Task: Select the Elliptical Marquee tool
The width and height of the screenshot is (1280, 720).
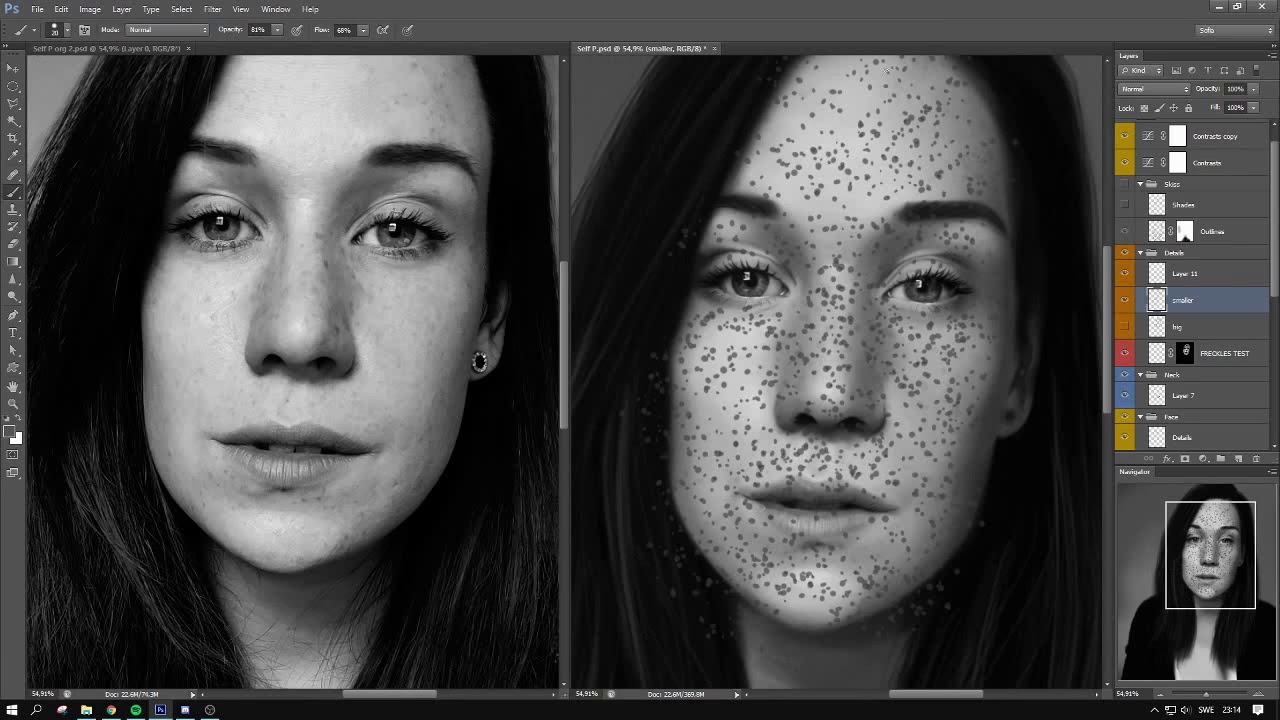Action: coord(13,86)
